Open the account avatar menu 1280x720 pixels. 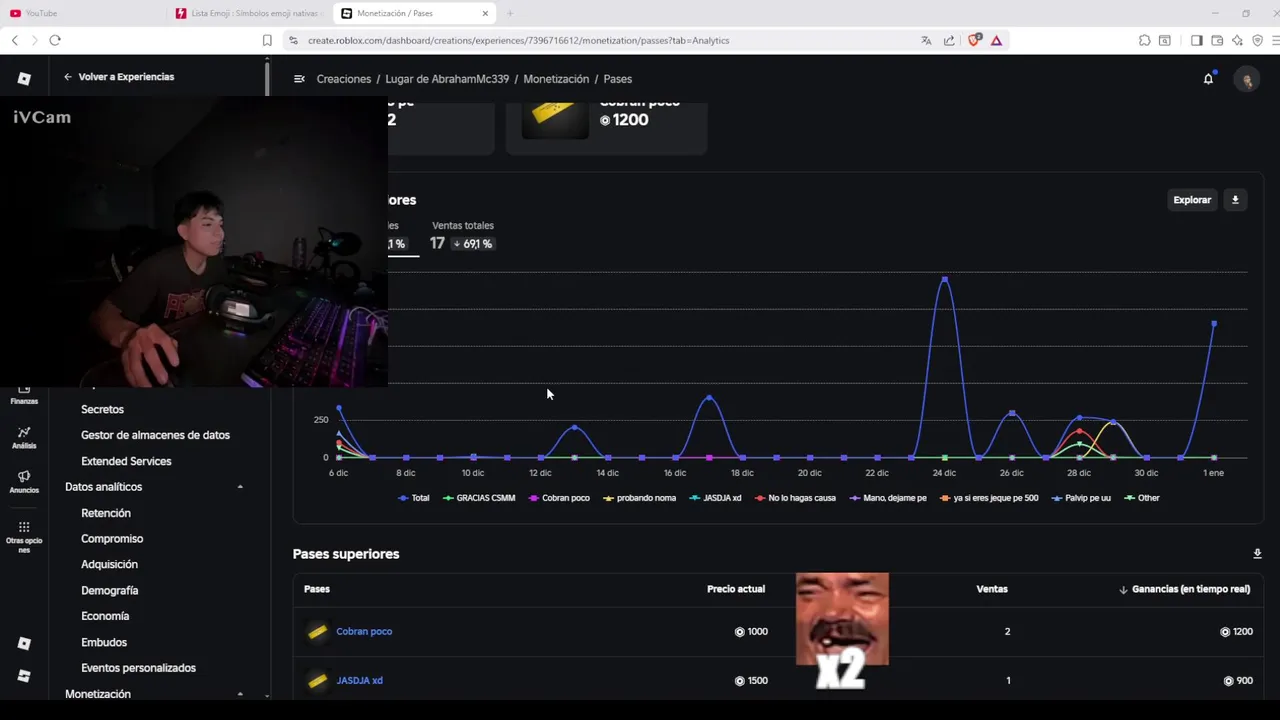pos(1246,79)
